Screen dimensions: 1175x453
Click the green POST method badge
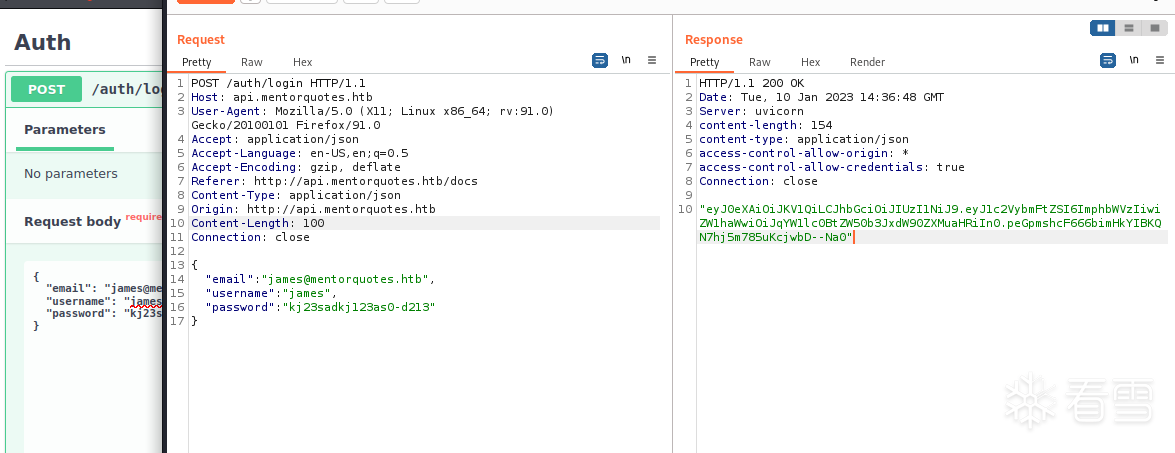(x=46, y=89)
